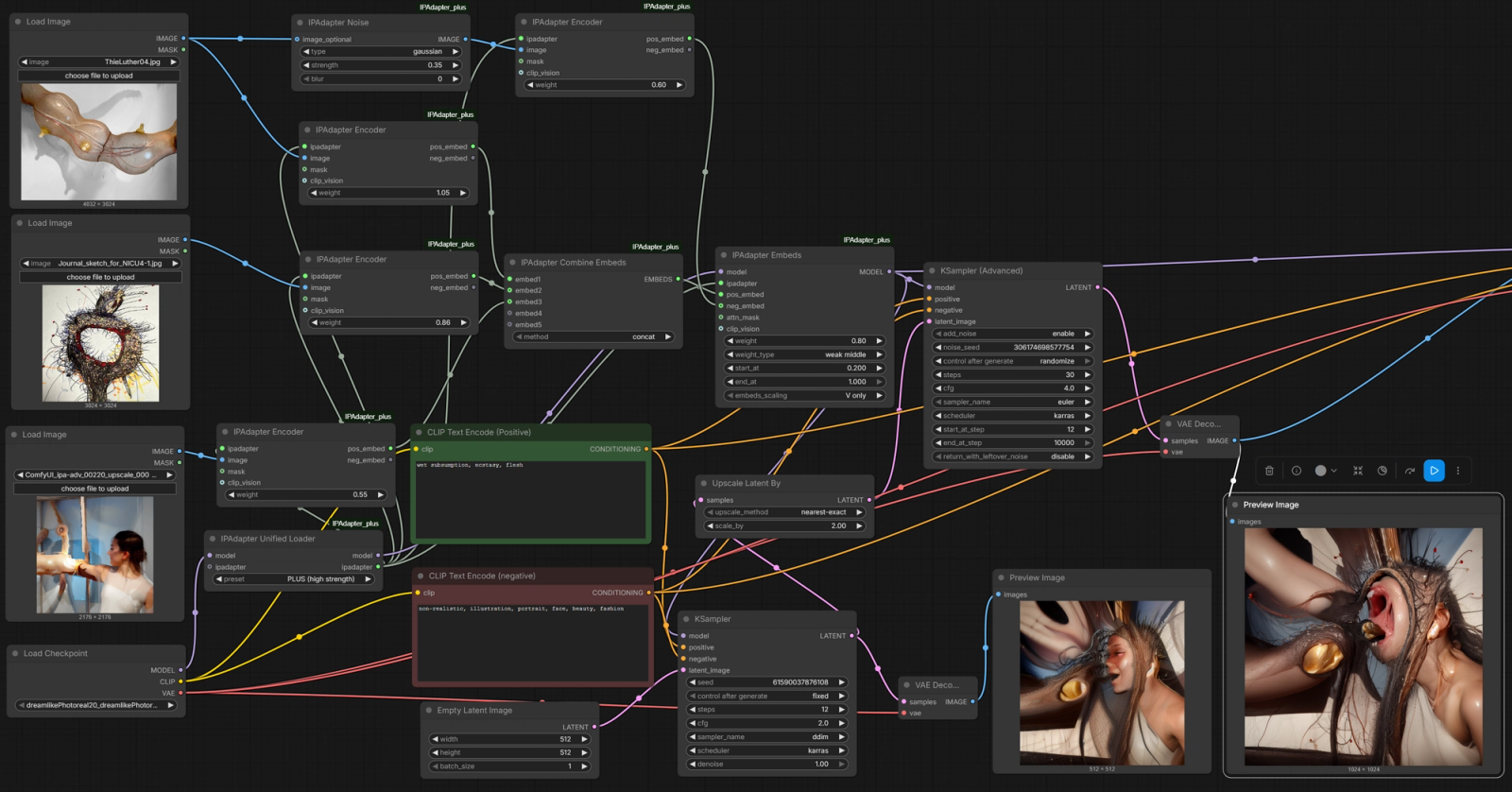Viewport: 1512px width, 792px height.
Task: Open sampler_name ddim dropdown
Action: click(766, 737)
